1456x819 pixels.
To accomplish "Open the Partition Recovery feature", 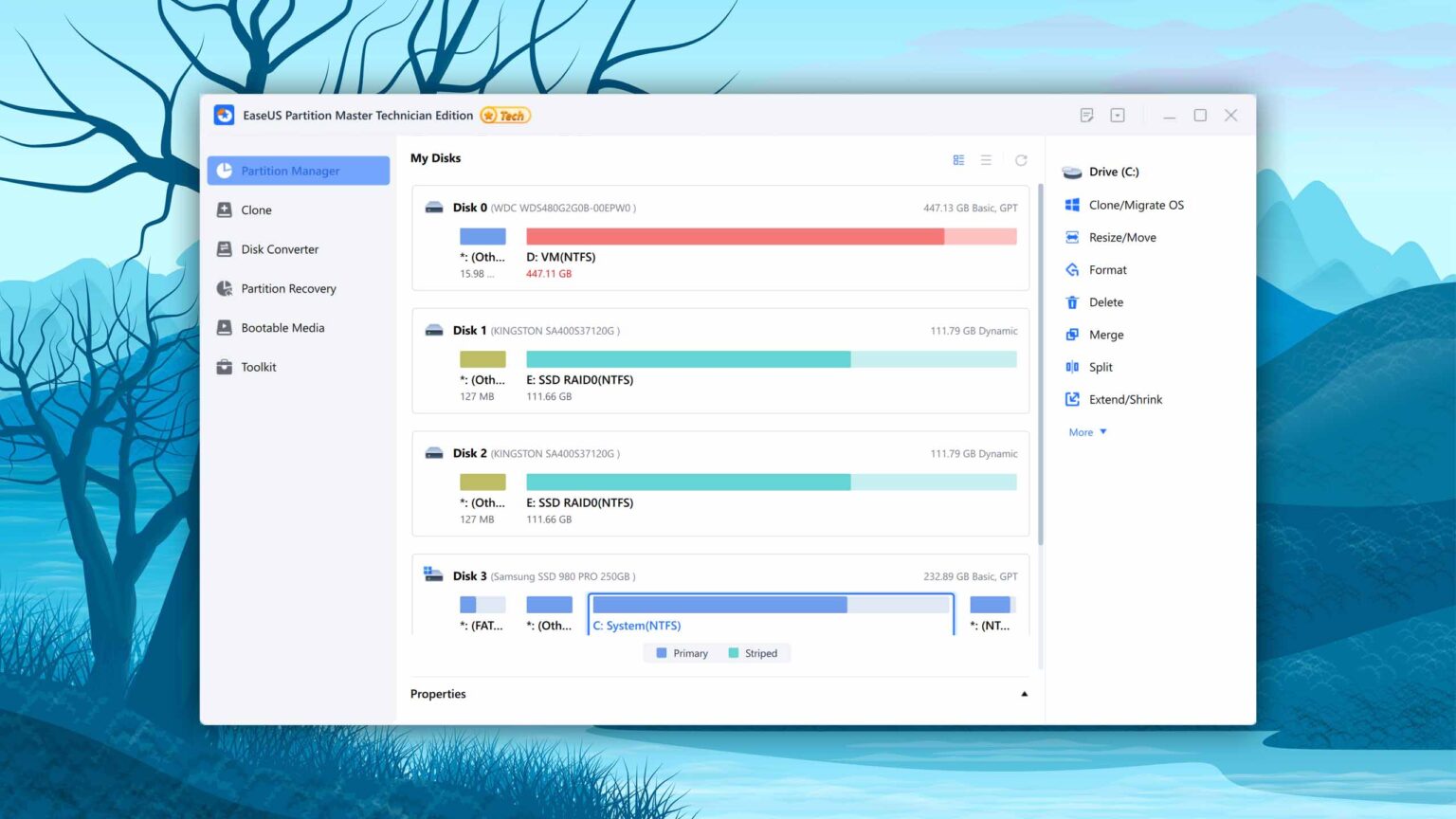I will point(288,288).
